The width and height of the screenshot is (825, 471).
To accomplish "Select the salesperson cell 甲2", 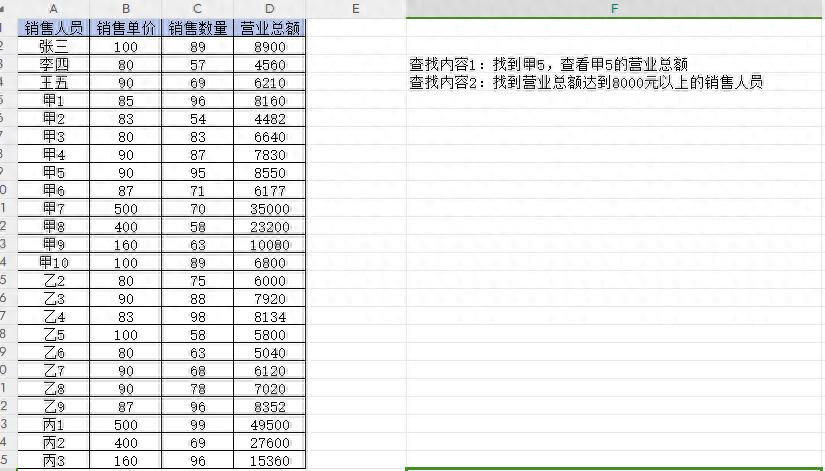I will coord(54,118).
